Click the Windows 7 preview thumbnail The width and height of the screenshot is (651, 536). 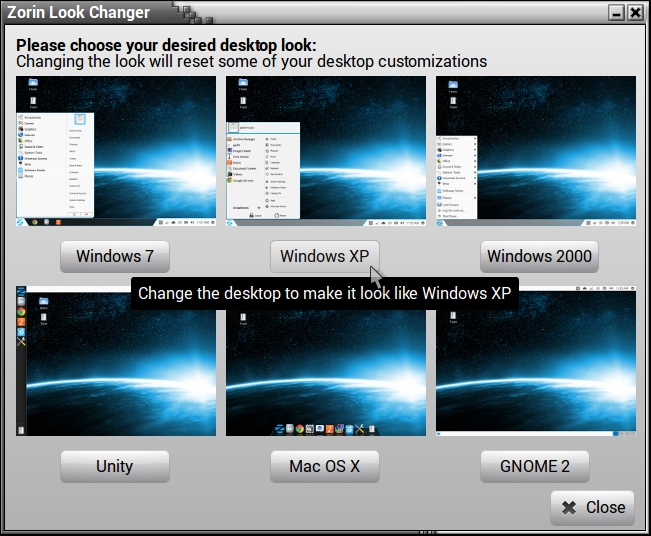(x=115, y=151)
